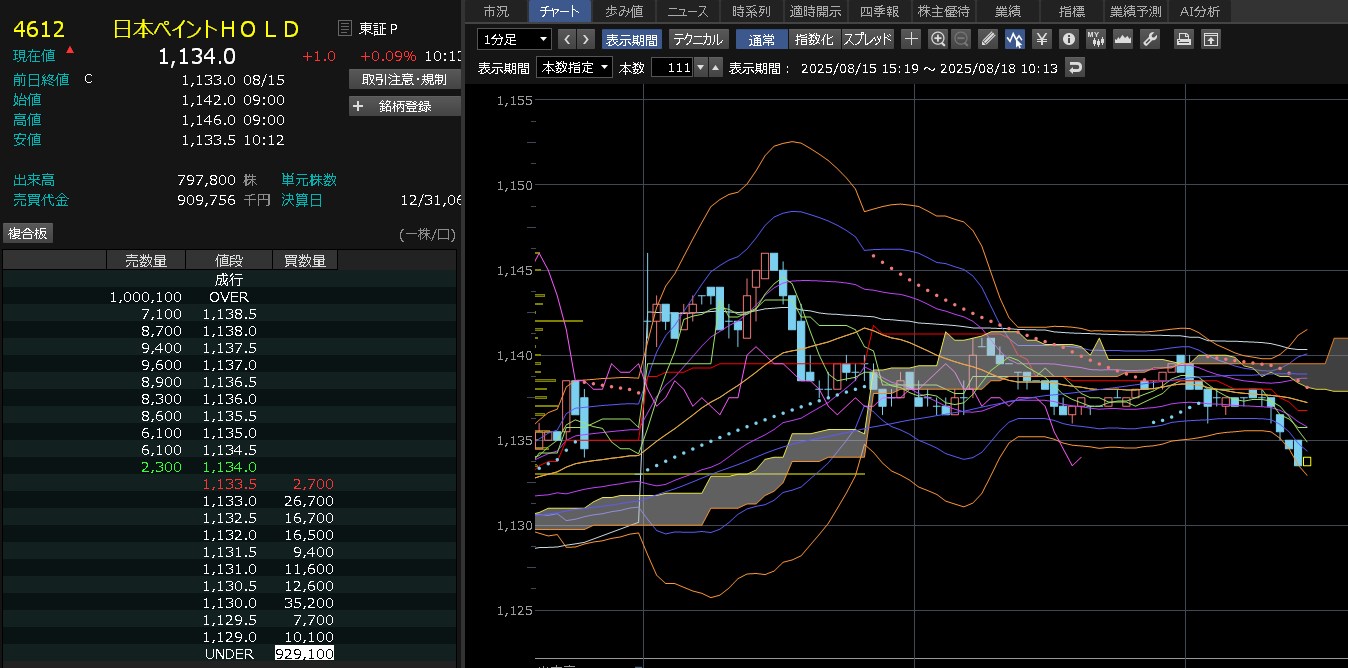Screen dimensions: 1348x668
Task: Switch to the 歩み値 tab
Action: 625,11
